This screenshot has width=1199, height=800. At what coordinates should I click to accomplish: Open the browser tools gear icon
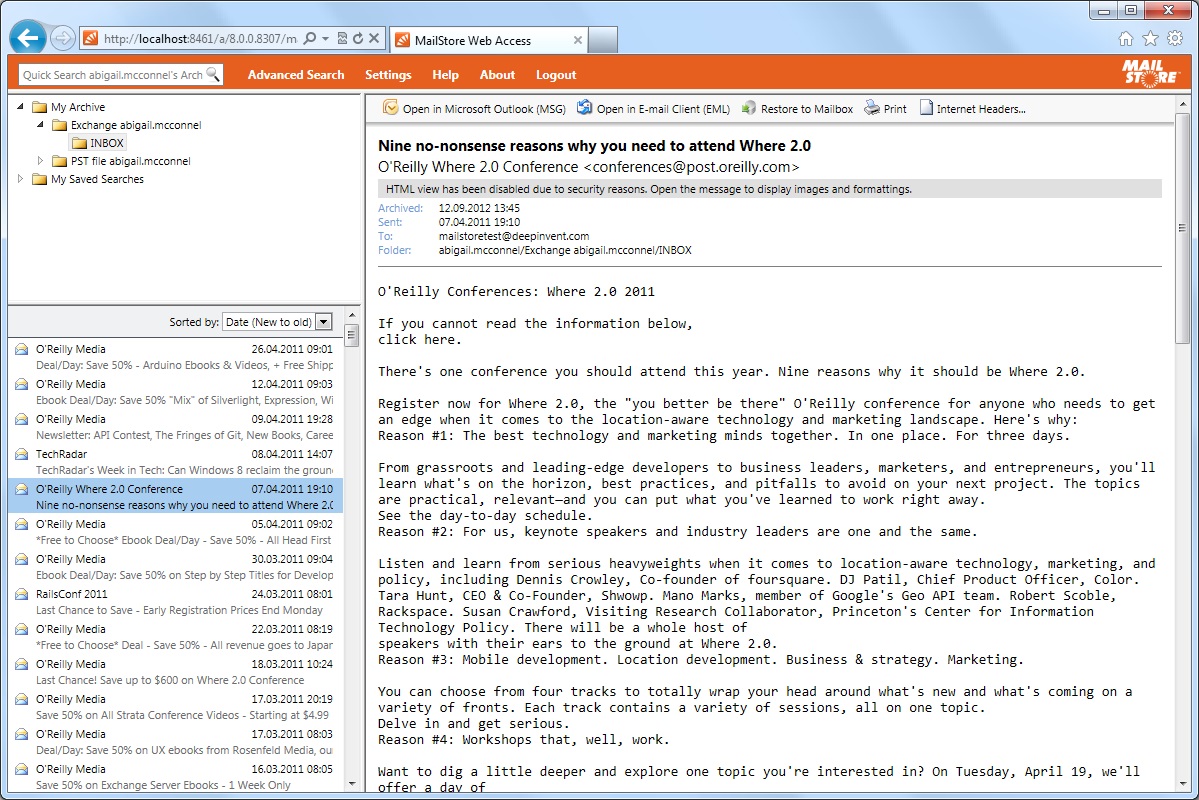pos(1175,38)
